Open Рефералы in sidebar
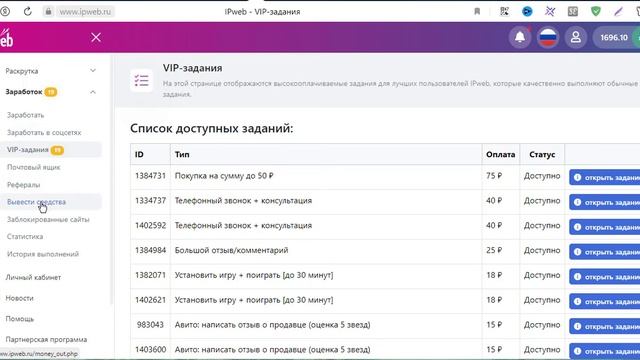This screenshot has width=640, height=360. [x=23, y=185]
